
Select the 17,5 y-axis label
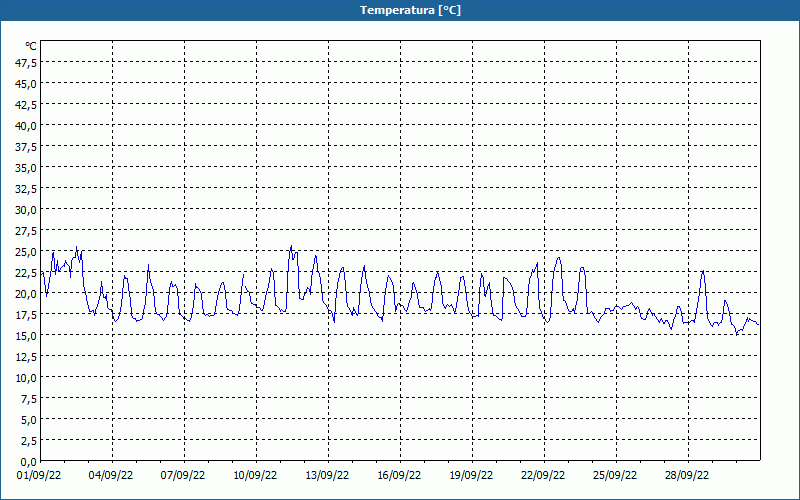[26, 315]
